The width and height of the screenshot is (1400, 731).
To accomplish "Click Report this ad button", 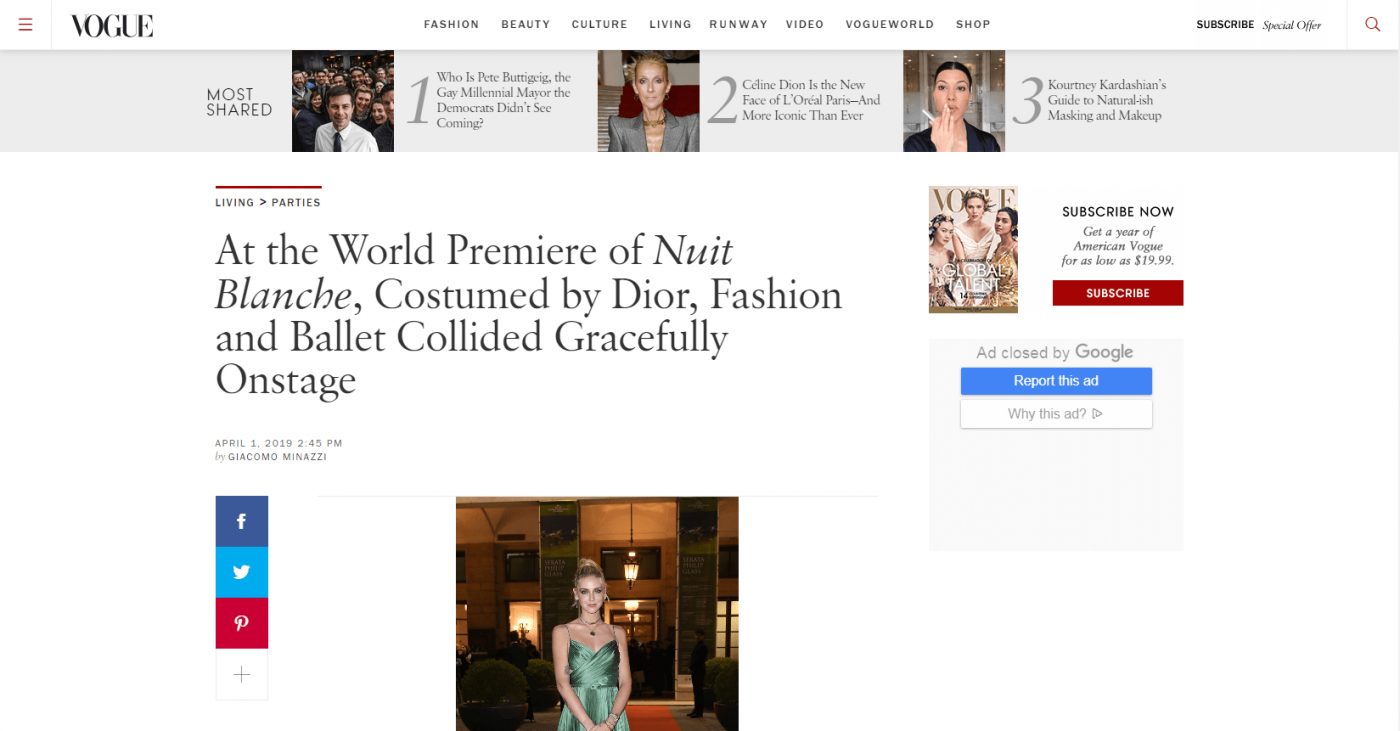I will tap(1056, 381).
